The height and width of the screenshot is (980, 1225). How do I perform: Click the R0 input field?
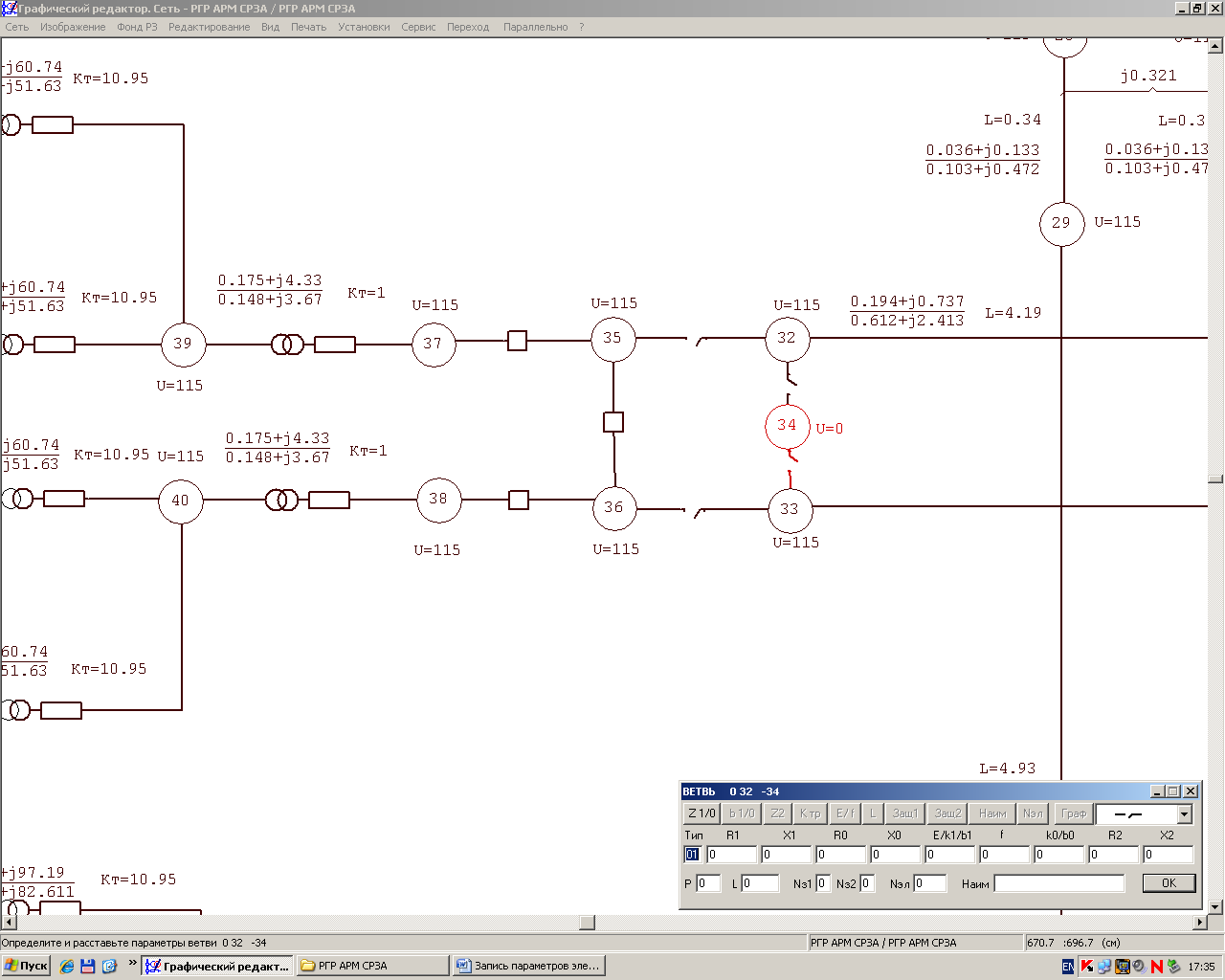pos(840,855)
